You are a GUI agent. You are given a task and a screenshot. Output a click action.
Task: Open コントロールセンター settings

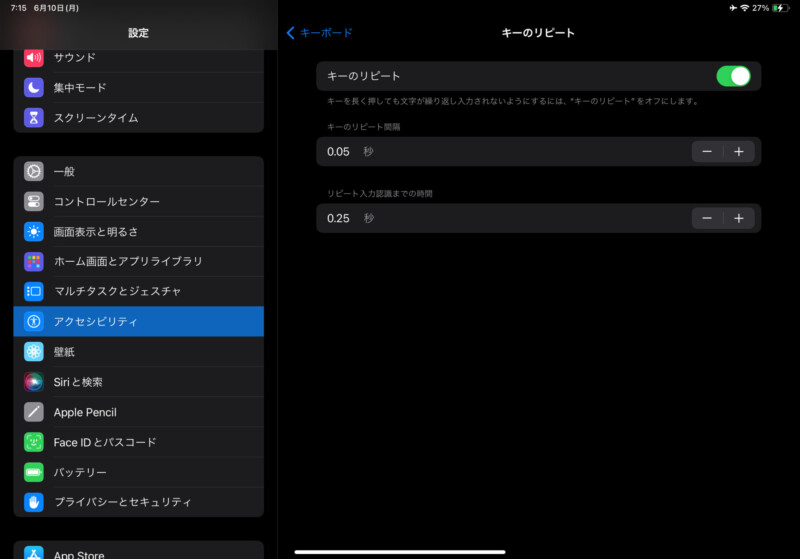[x=139, y=201]
